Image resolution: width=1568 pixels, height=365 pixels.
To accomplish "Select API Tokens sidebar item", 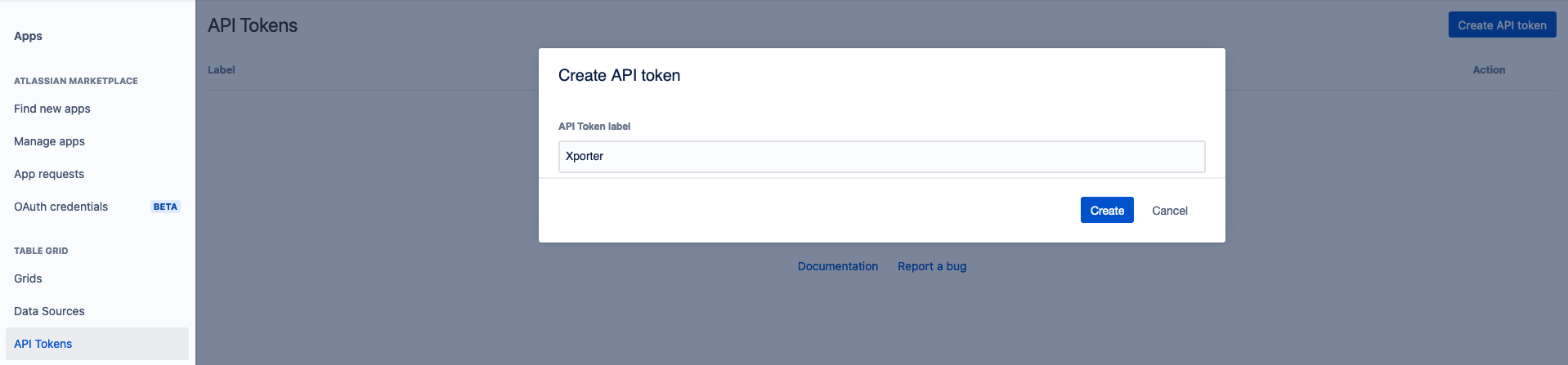I will (x=43, y=344).
